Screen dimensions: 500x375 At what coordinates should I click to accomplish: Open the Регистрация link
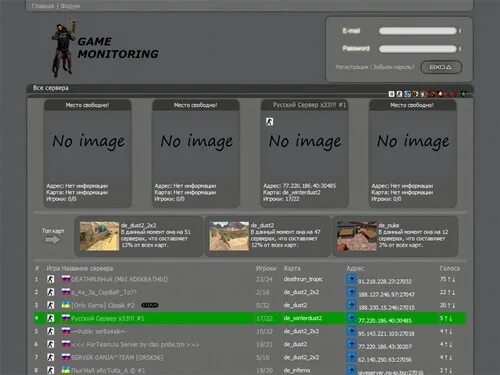[352, 67]
